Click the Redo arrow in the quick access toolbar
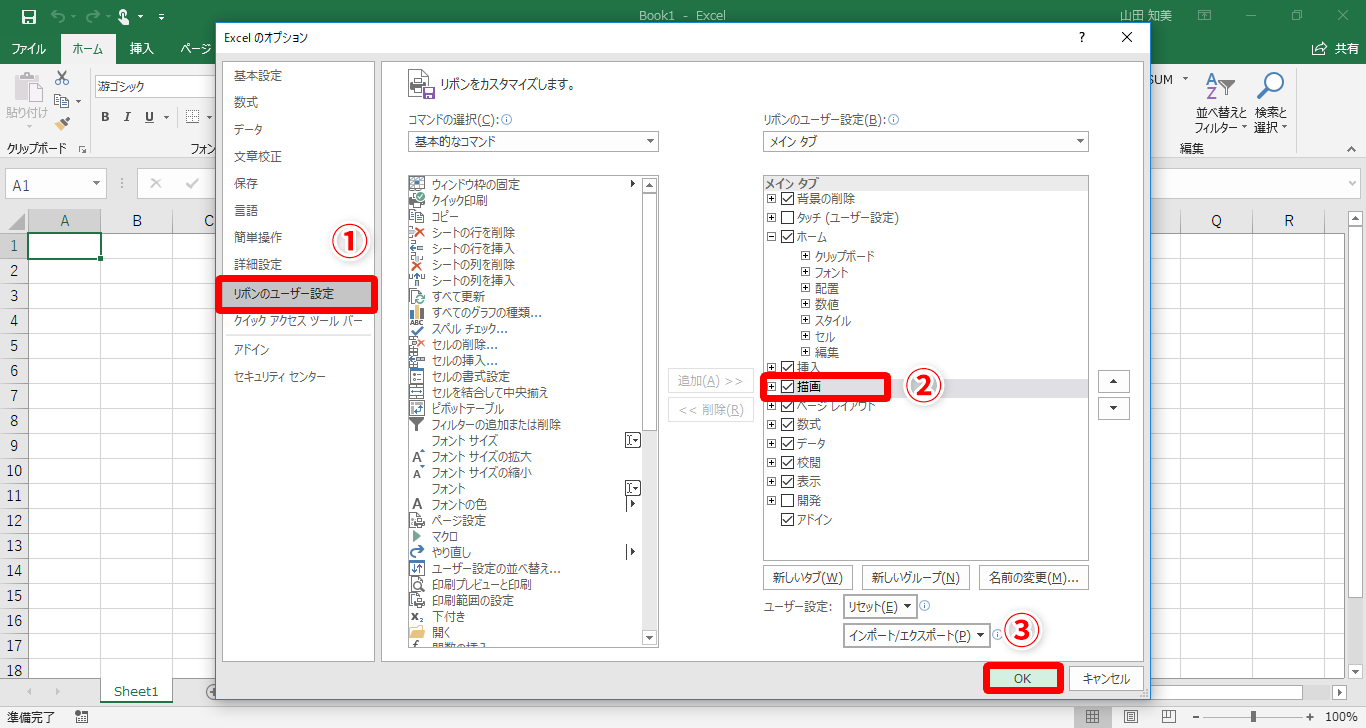 click(x=92, y=17)
